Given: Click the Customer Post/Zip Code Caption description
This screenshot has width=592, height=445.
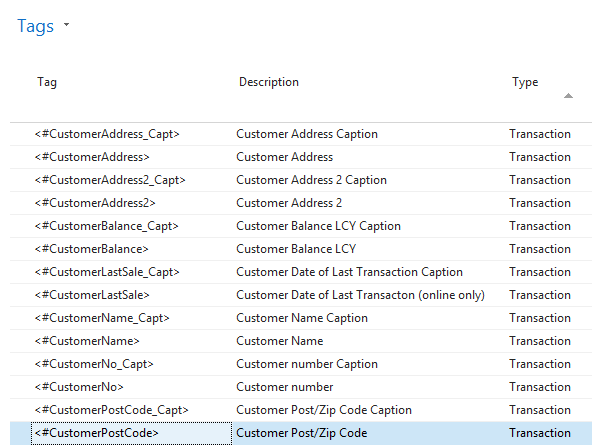Looking at the screenshot, I should pyautogui.click(x=324, y=410).
